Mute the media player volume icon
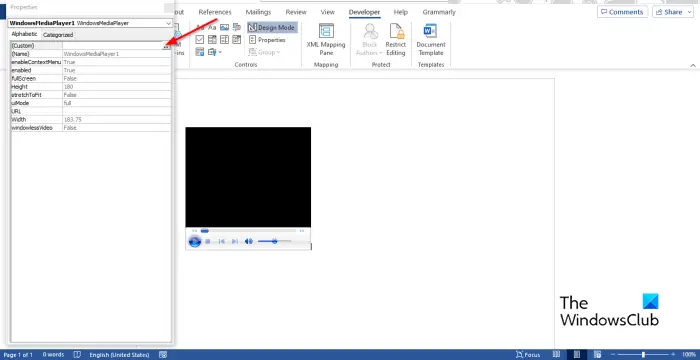Viewport: 700px width, 360px height. (x=249, y=241)
